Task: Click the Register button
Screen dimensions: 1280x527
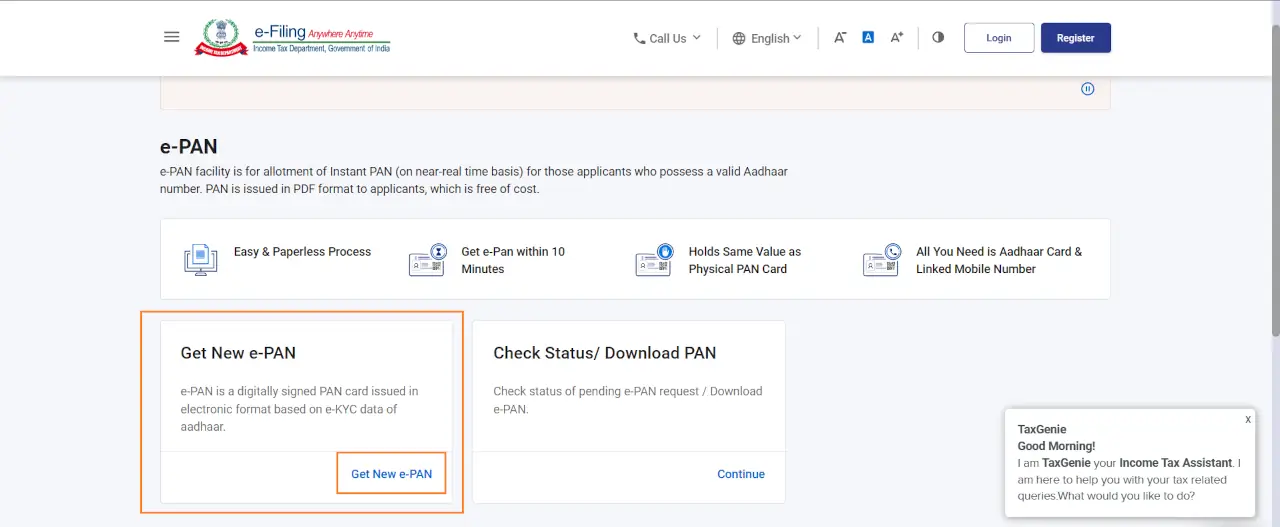Action: coord(1076,38)
